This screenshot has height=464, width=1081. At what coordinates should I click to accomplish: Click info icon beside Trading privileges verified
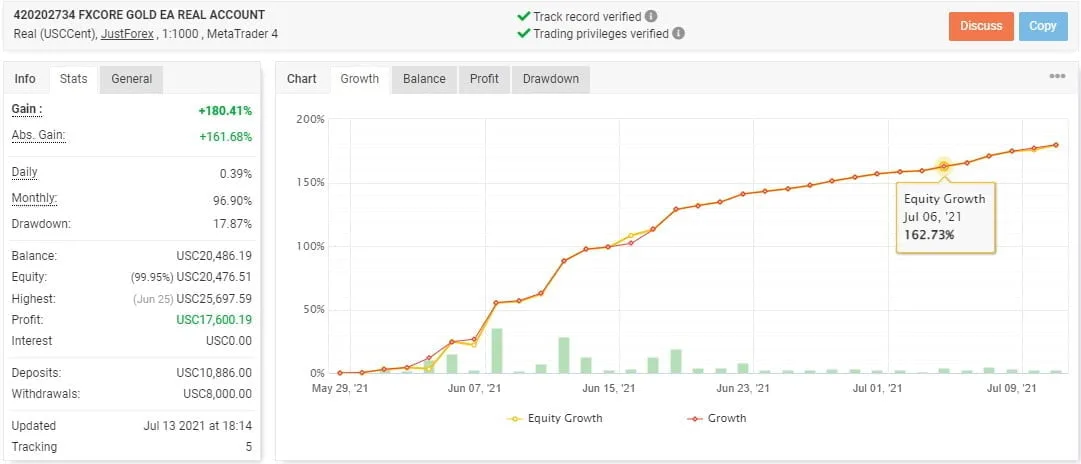pos(679,33)
